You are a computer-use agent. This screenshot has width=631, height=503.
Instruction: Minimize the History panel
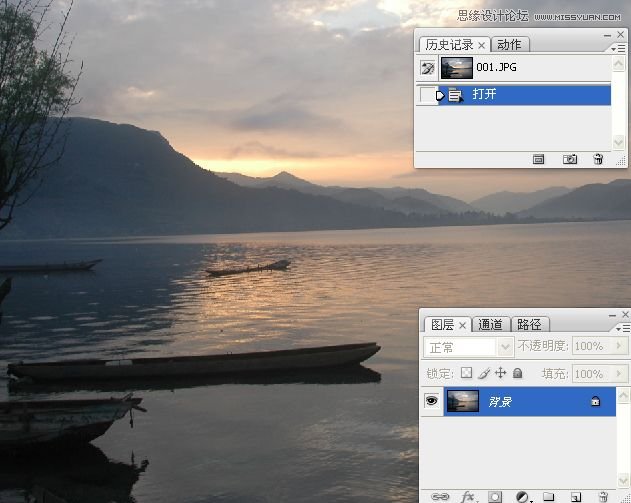[x=608, y=35]
